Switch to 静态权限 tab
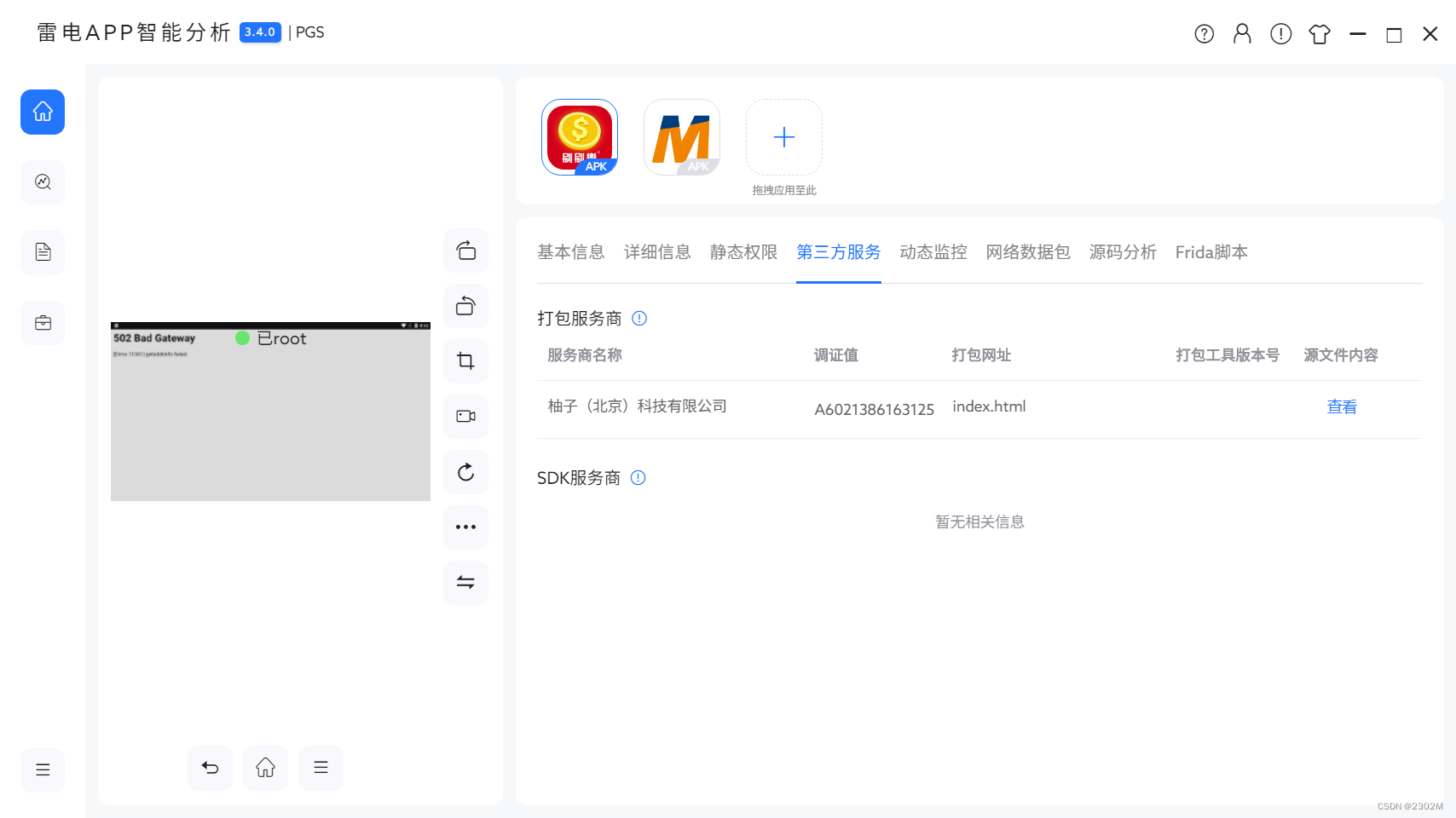This screenshot has height=818, width=1456. [743, 252]
